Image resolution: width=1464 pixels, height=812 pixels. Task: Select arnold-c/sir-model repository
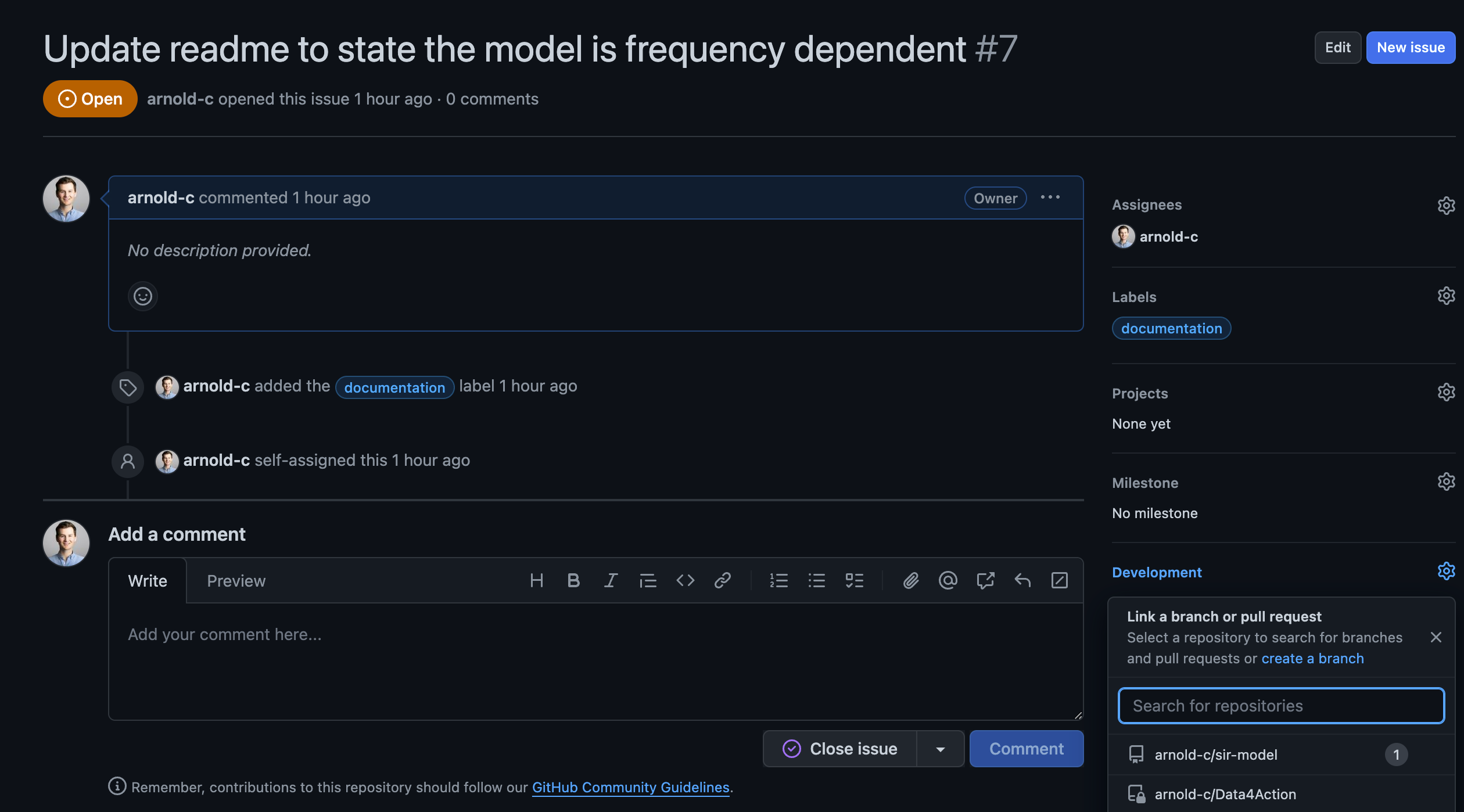point(1216,754)
